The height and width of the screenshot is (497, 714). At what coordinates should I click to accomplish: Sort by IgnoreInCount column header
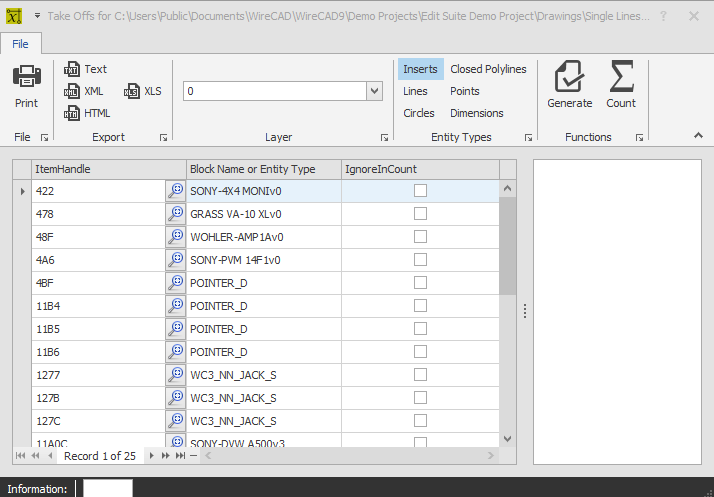pos(420,169)
